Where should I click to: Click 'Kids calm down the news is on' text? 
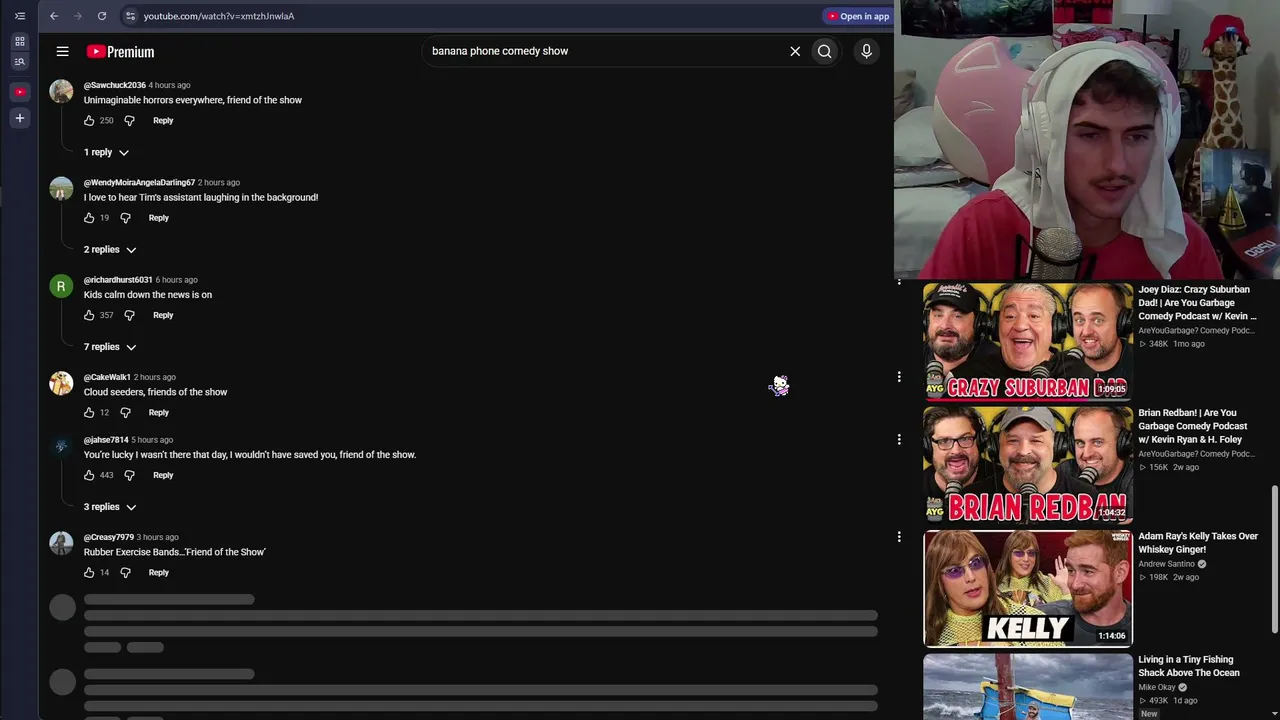pos(148,295)
